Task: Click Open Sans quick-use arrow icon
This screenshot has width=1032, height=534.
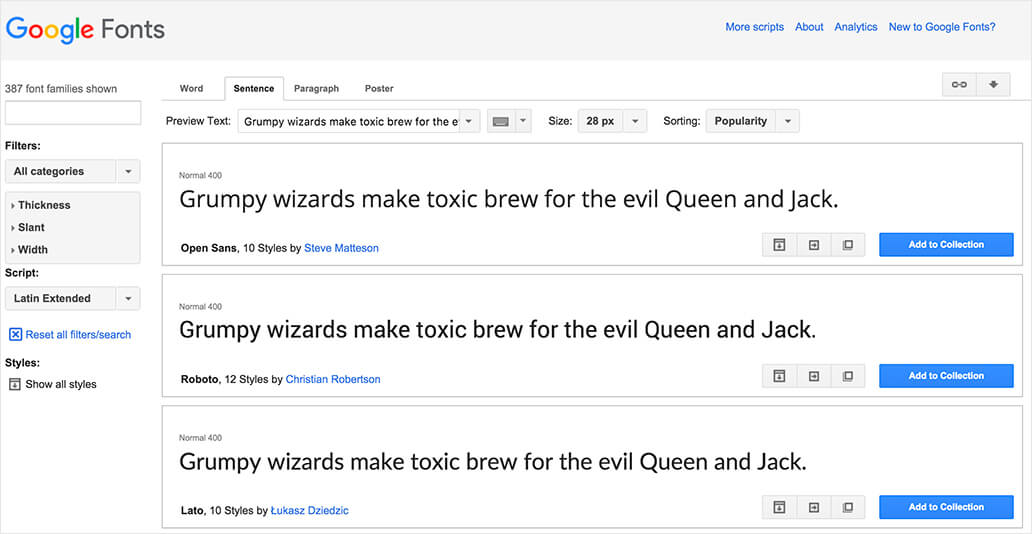Action: point(813,245)
